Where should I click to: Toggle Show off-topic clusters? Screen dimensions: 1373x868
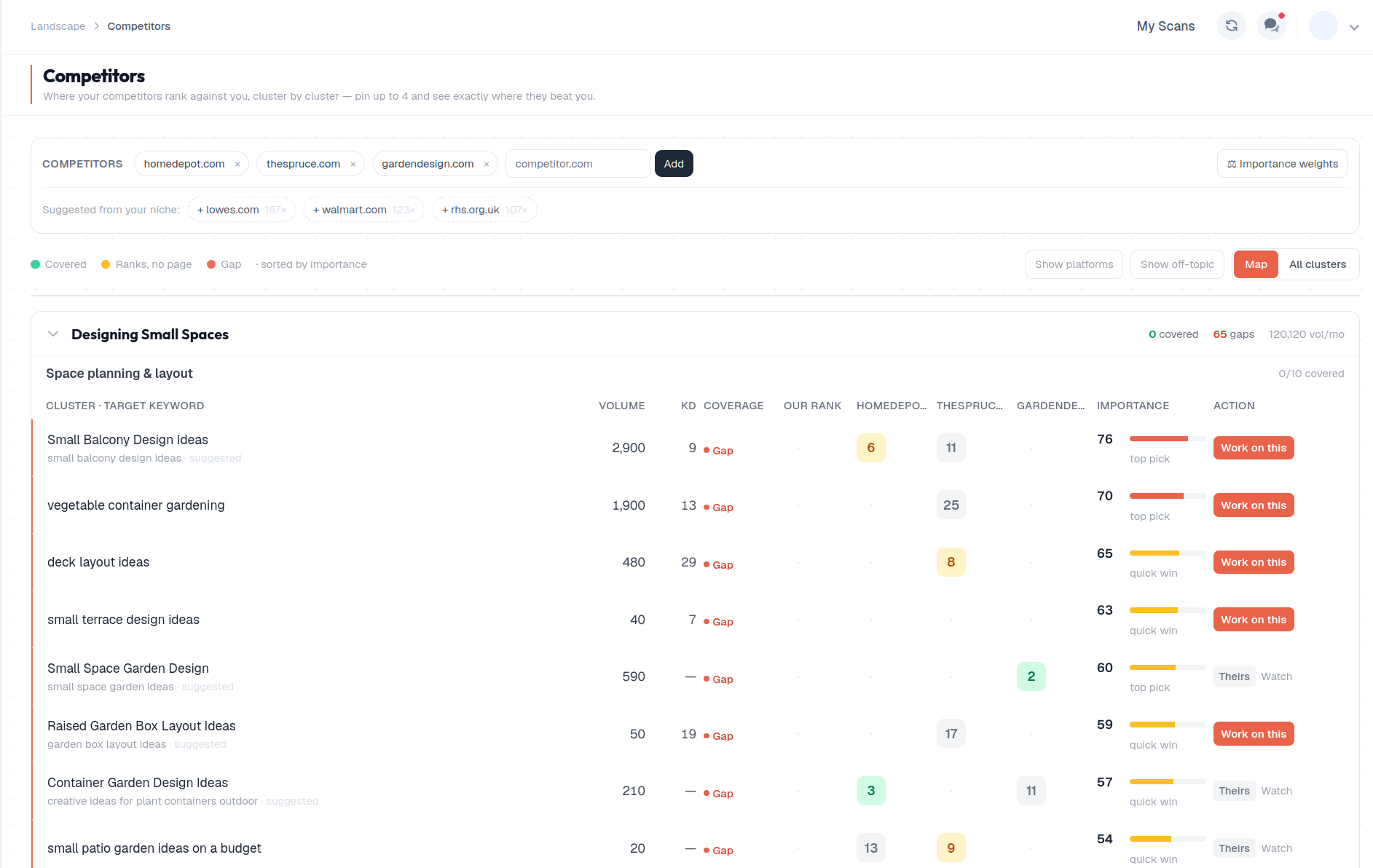[1177, 264]
